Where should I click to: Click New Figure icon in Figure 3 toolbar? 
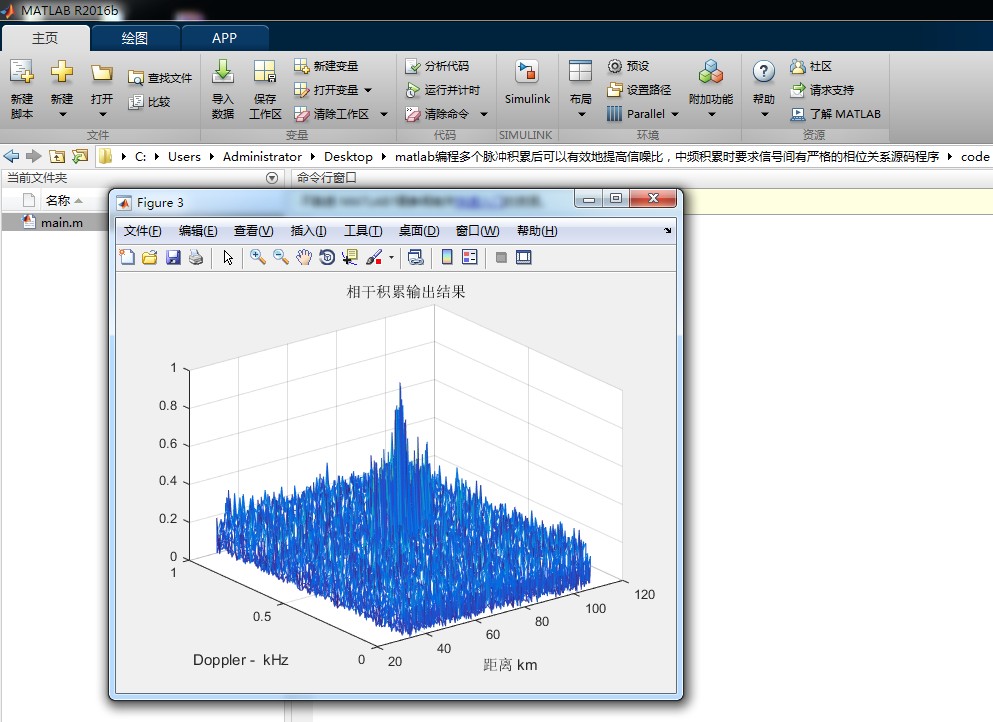coord(127,257)
